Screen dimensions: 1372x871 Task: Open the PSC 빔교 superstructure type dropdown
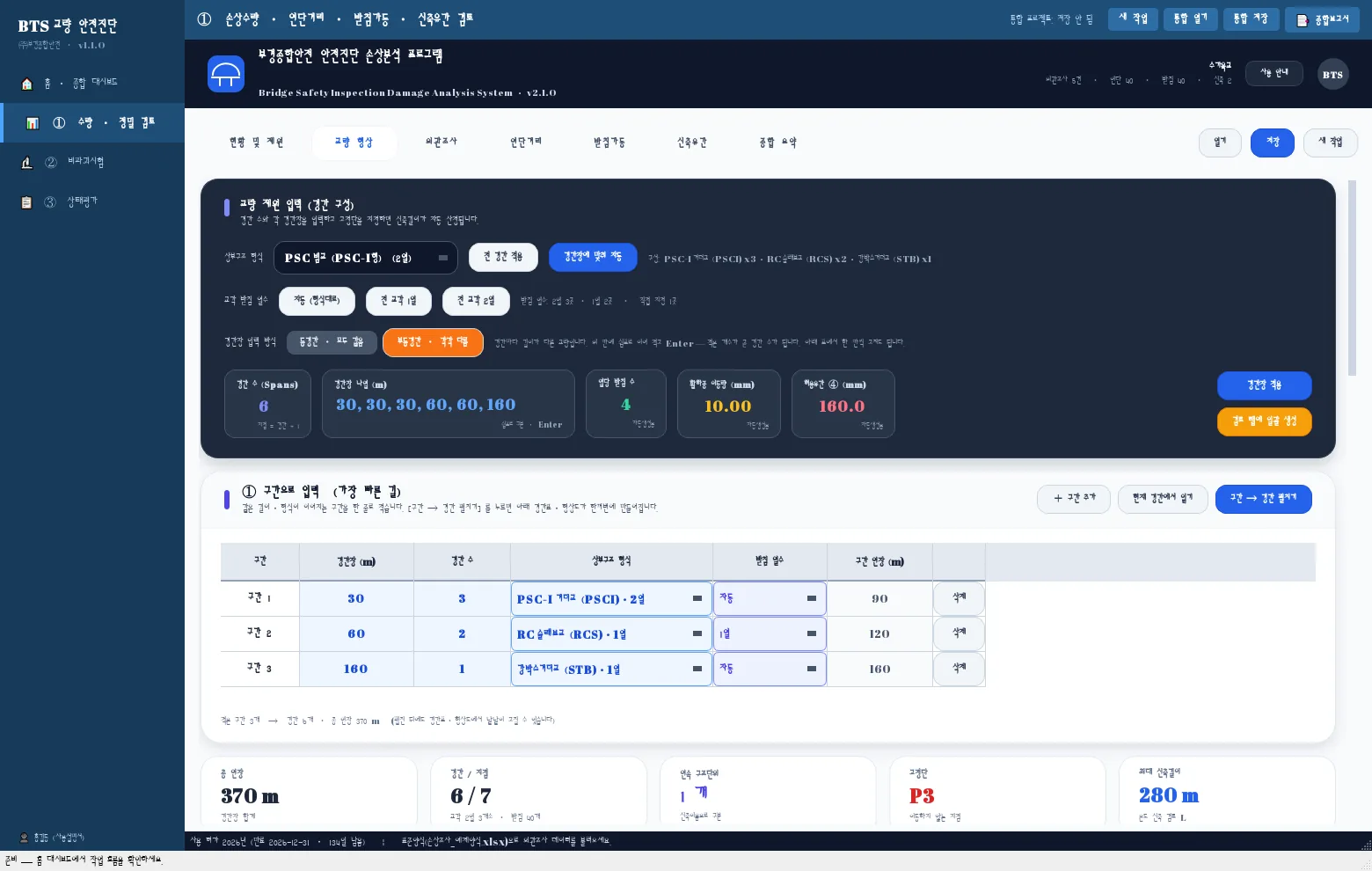[366, 258]
